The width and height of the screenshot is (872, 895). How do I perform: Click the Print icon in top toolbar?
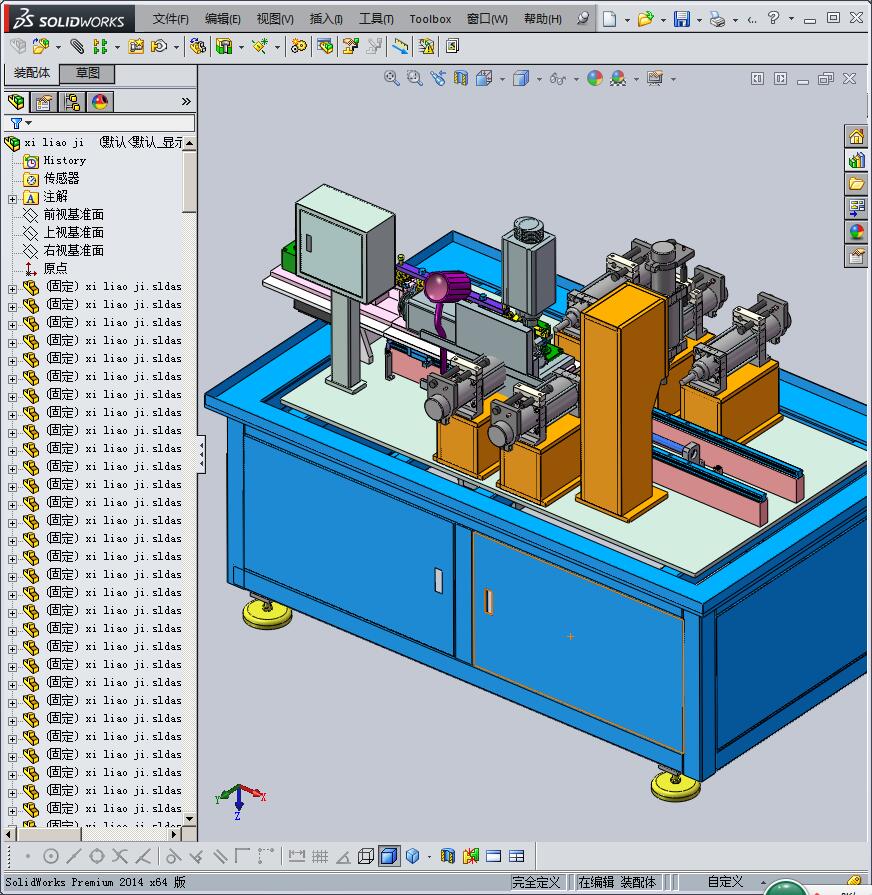717,19
